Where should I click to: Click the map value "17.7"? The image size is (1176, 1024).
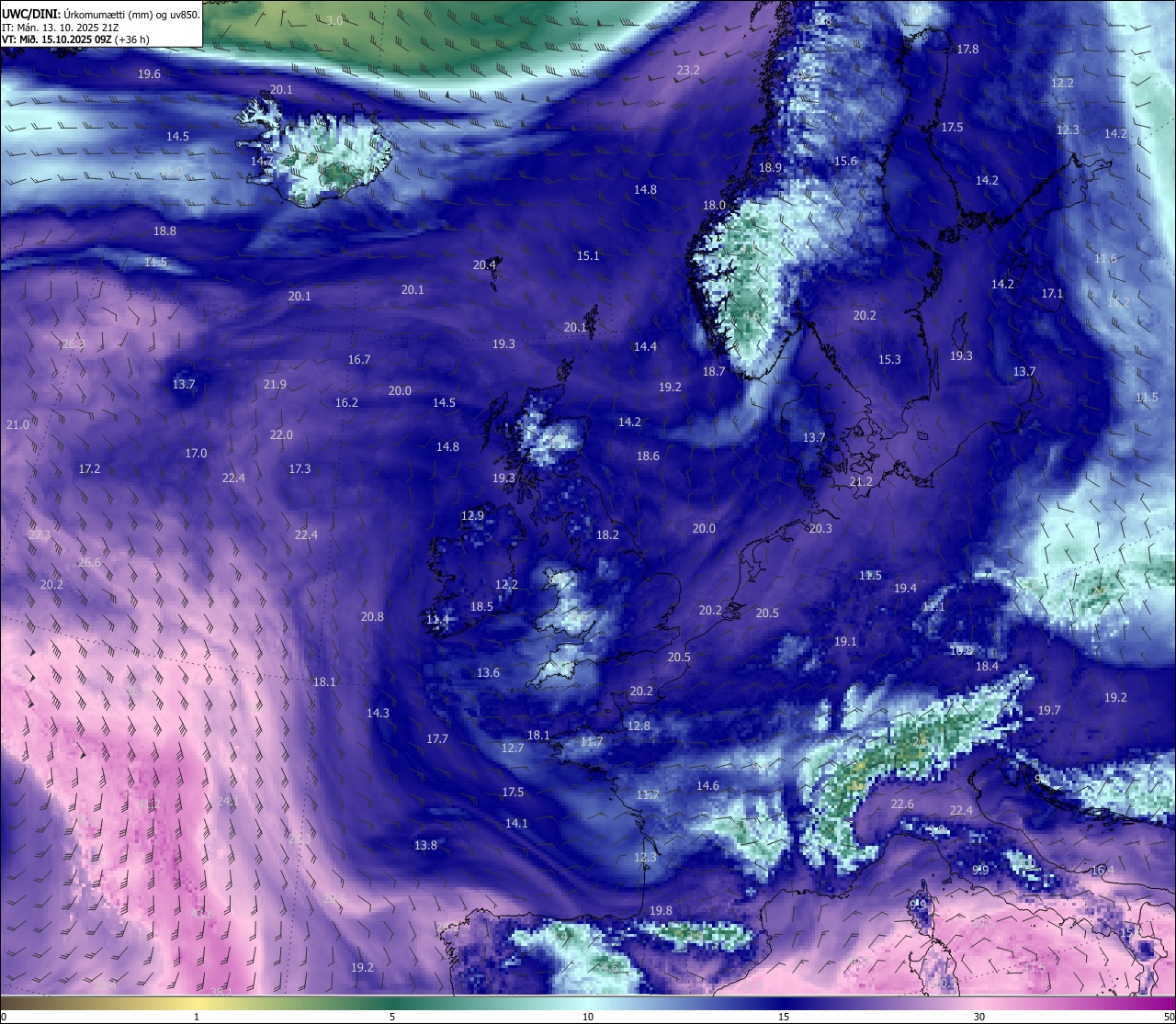437,739
